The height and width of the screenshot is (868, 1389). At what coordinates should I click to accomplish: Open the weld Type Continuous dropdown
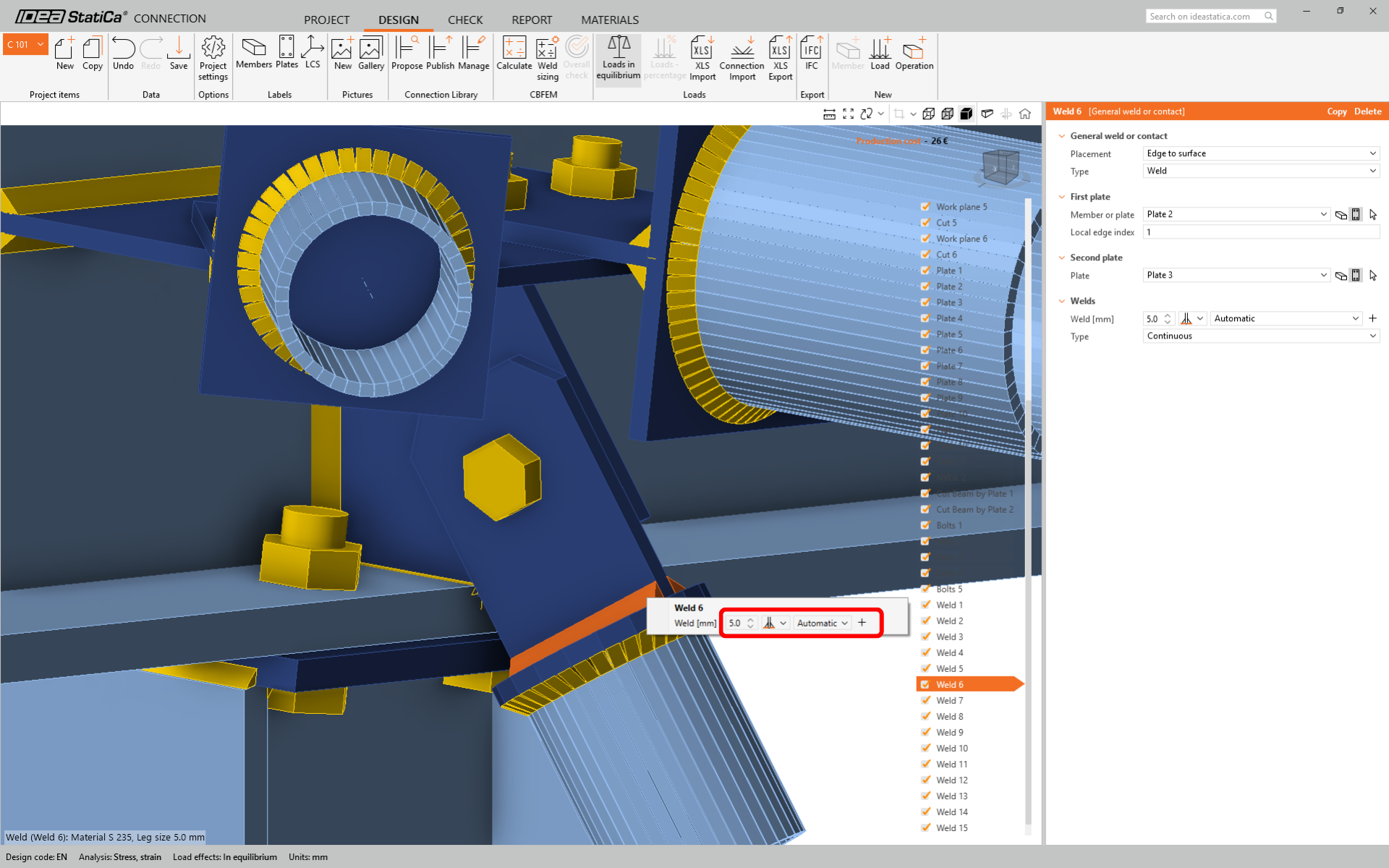click(1261, 336)
